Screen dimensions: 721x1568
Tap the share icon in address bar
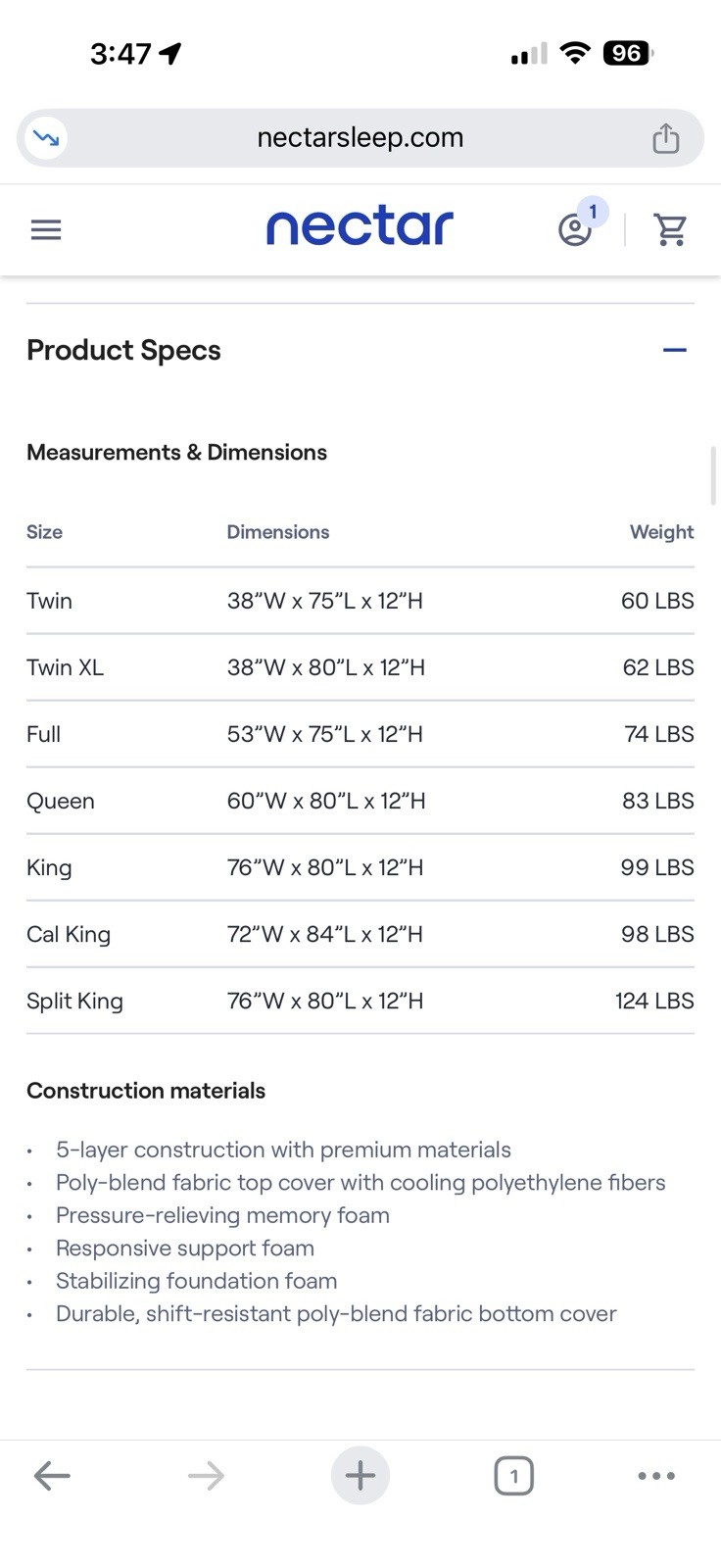pos(666,138)
